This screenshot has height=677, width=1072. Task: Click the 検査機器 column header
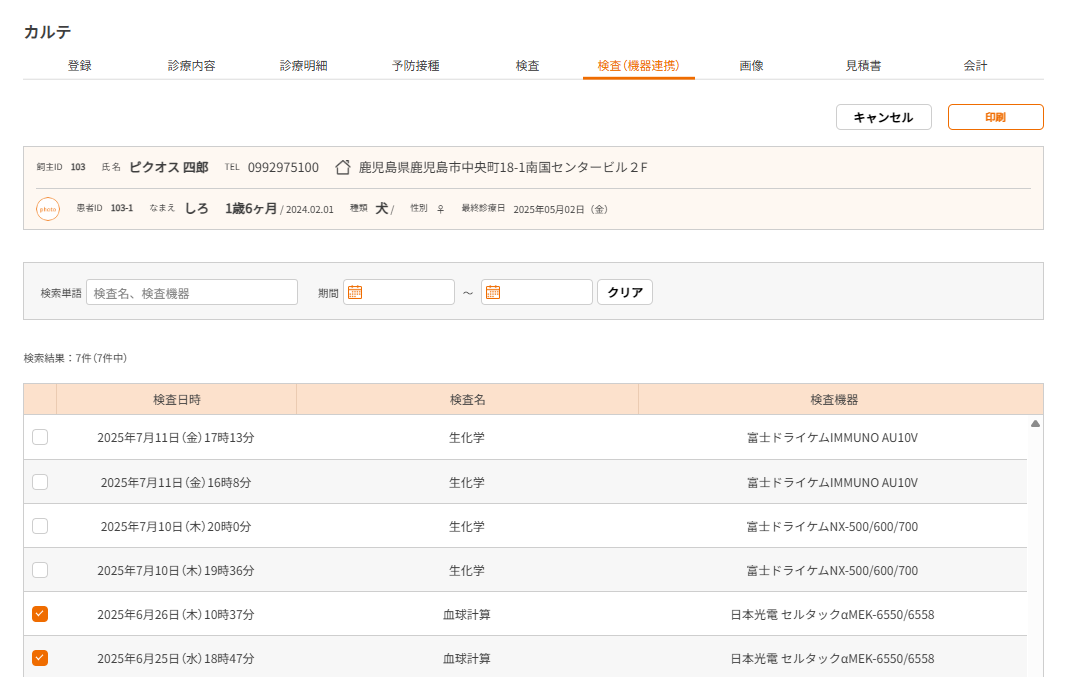pyautogui.click(x=833, y=399)
